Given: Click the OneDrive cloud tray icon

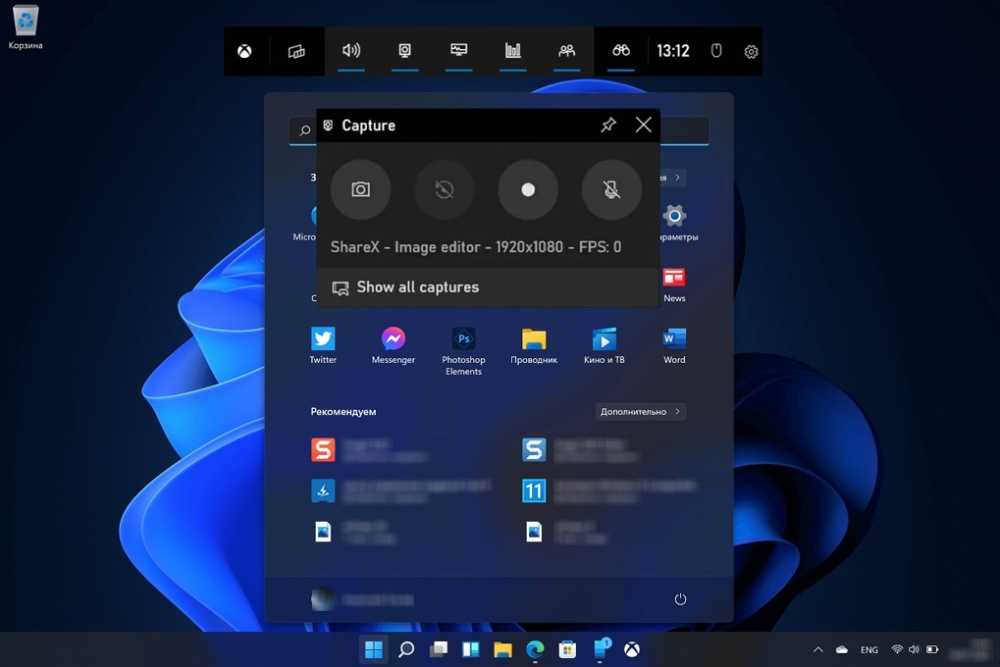Looking at the screenshot, I should pos(842,650).
